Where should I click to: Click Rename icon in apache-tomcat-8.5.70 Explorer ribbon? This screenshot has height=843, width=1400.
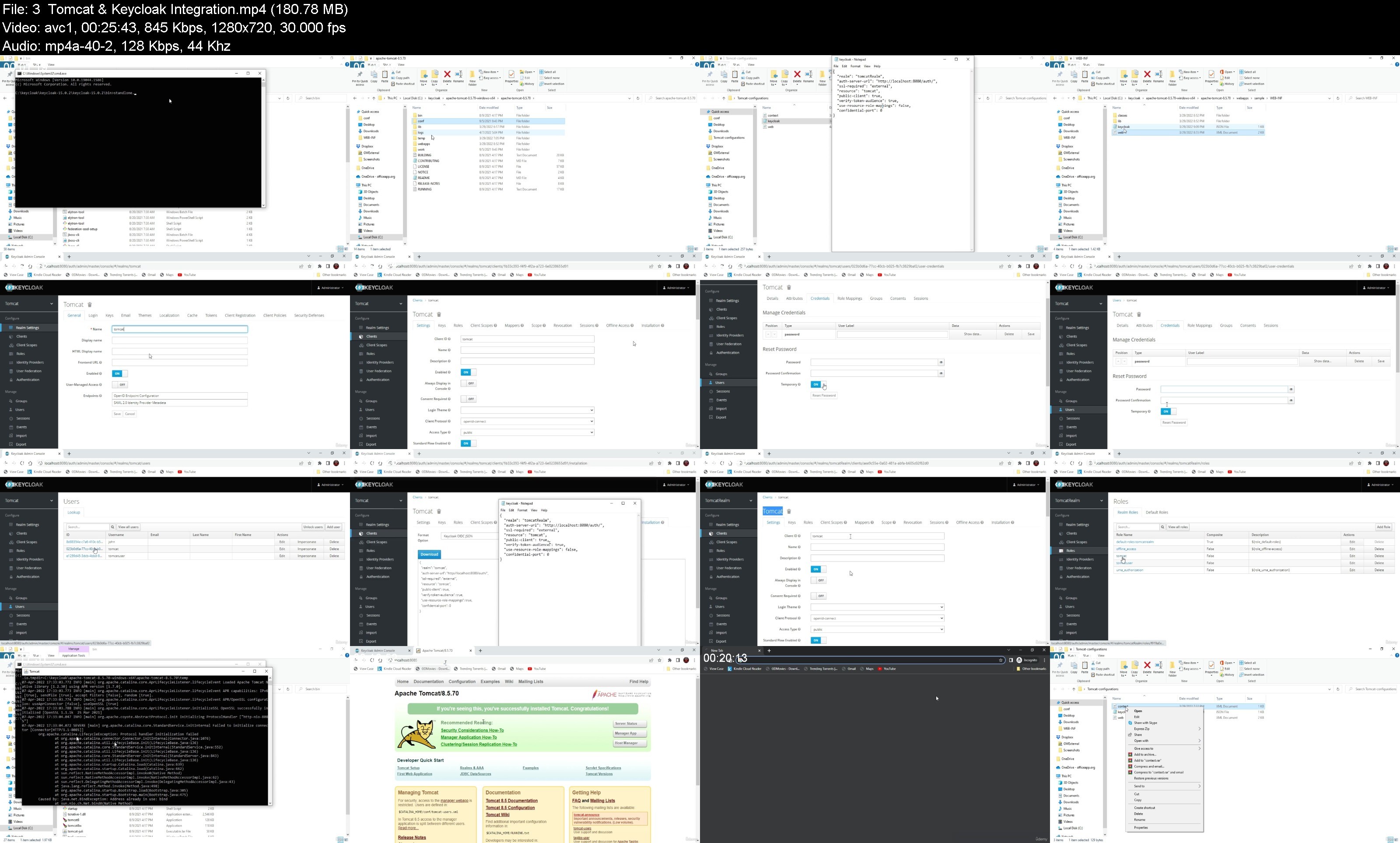(458, 74)
